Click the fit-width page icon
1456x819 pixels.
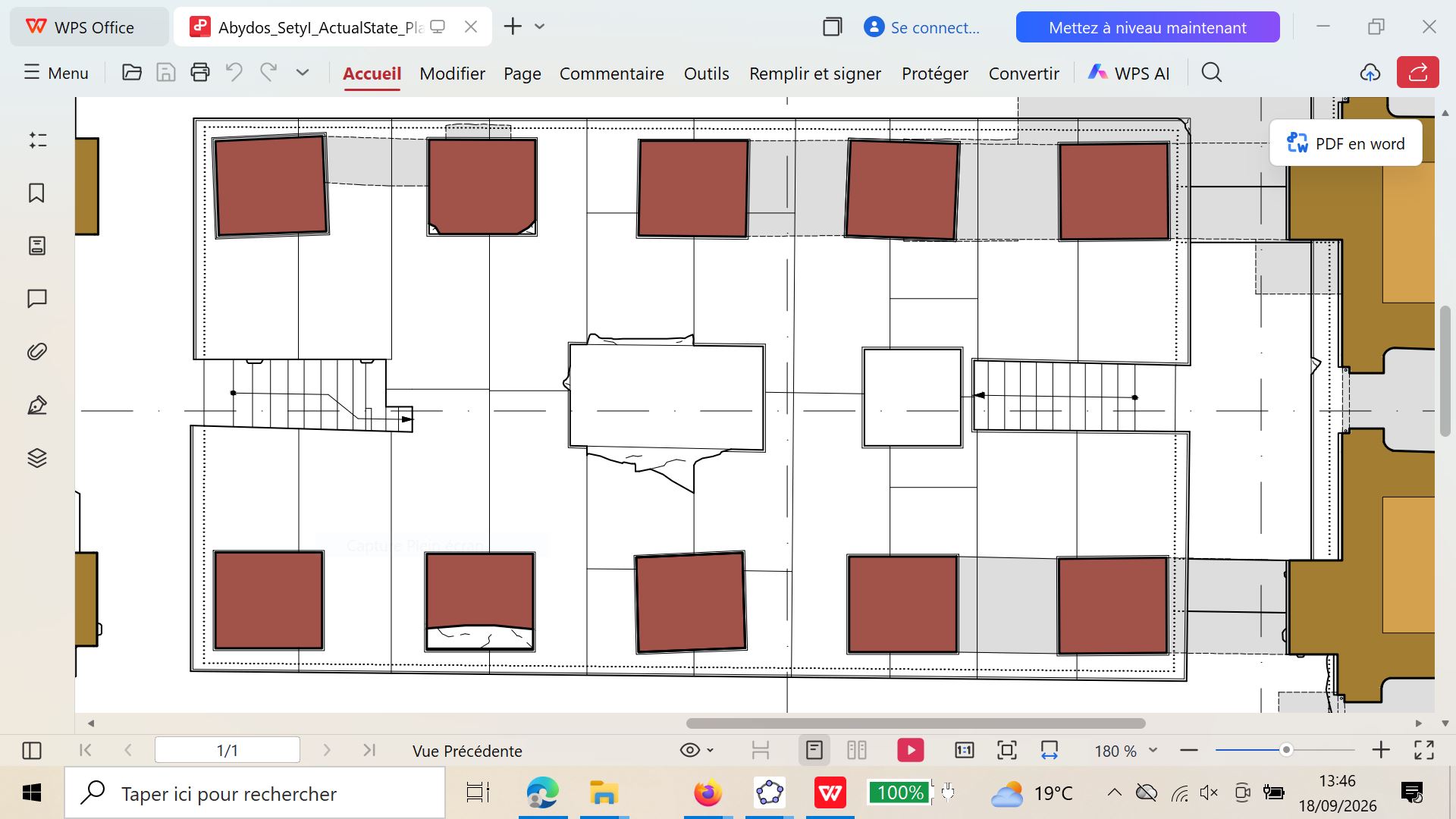[x=1050, y=751]
